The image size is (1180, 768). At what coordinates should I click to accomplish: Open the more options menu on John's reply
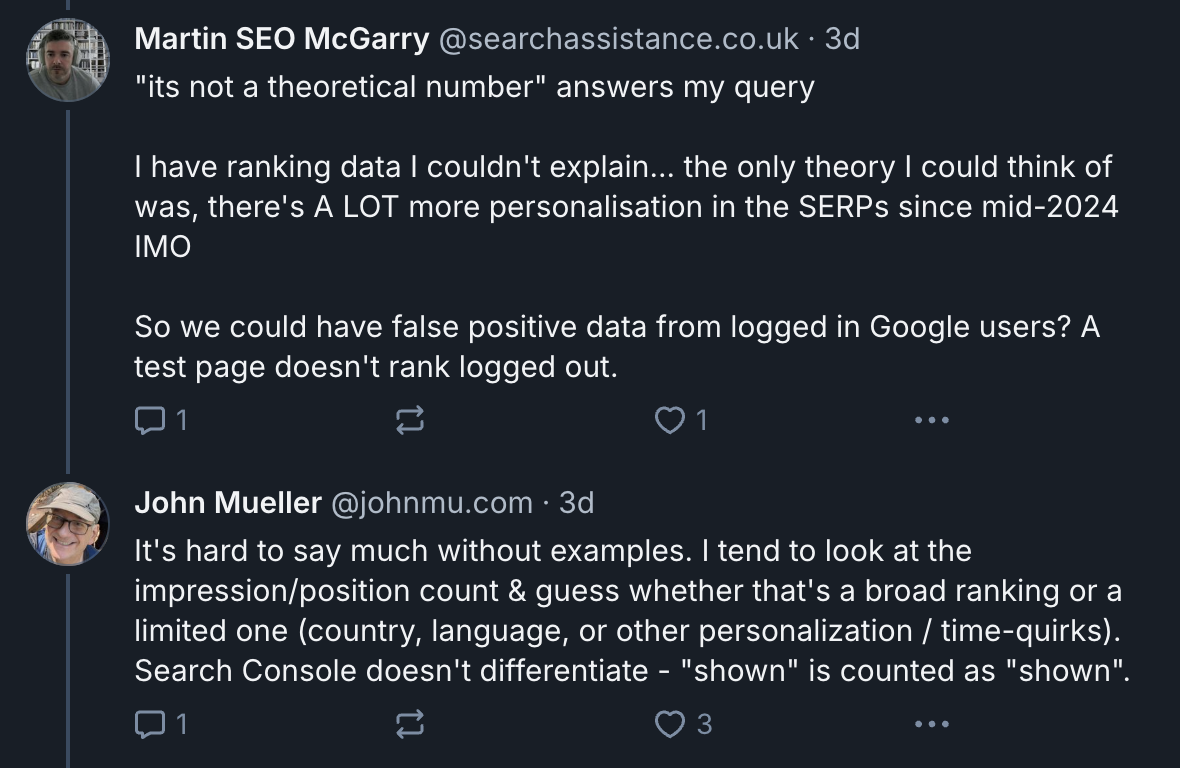tap(932, 725)
